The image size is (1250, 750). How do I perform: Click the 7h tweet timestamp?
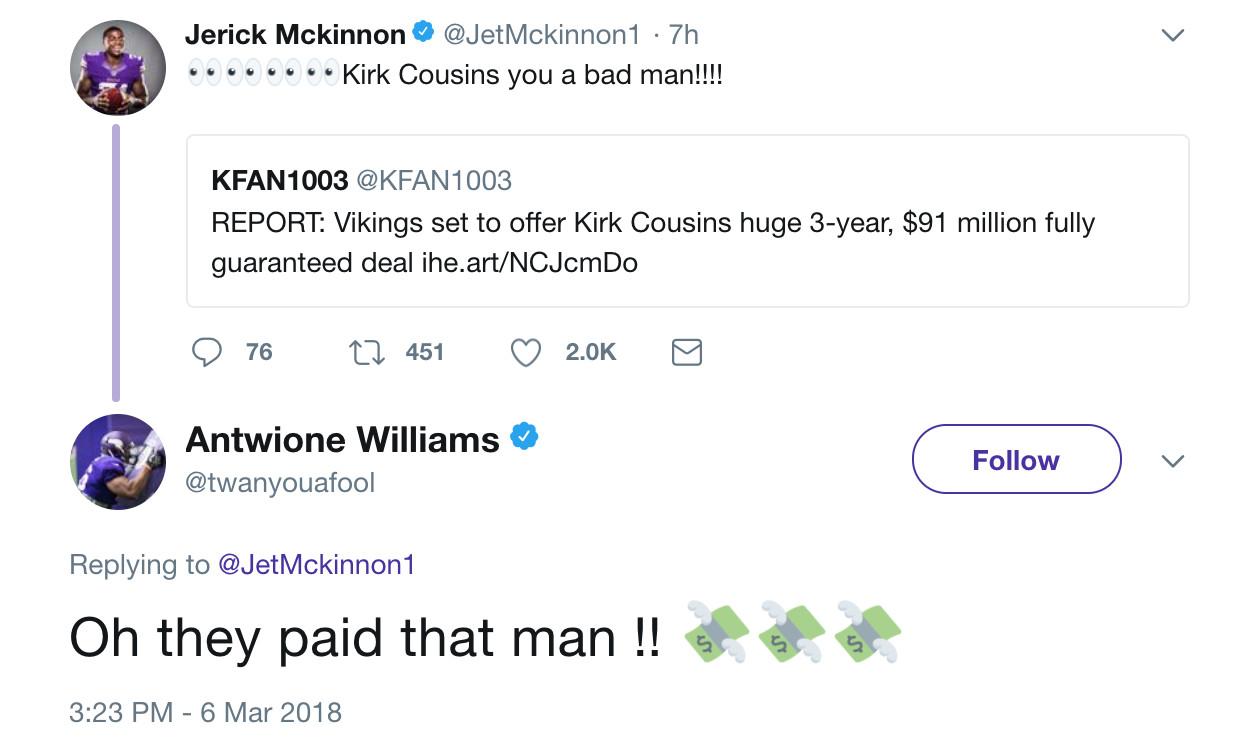point(683,34)
